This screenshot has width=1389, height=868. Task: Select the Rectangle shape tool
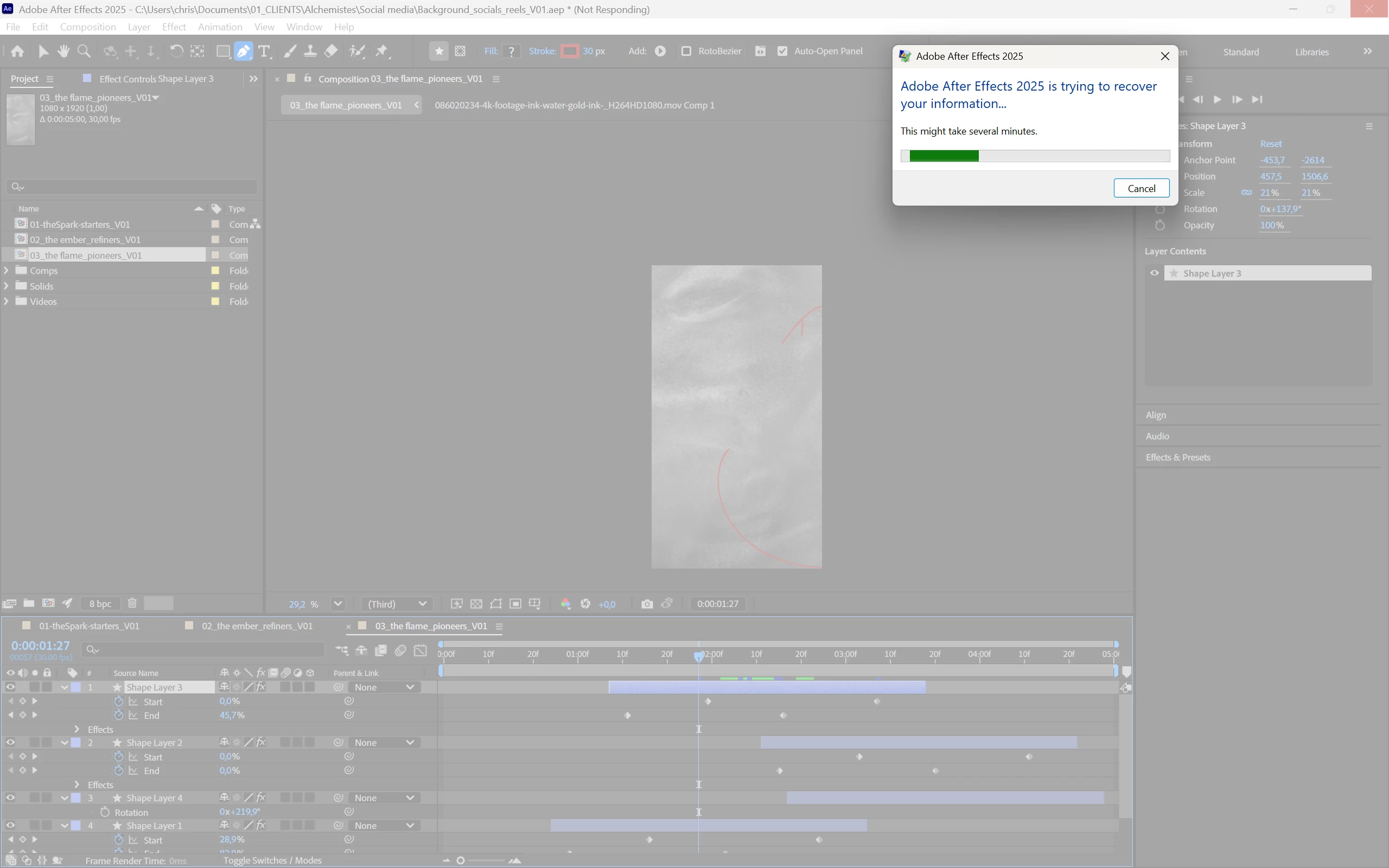click(222, 51)
